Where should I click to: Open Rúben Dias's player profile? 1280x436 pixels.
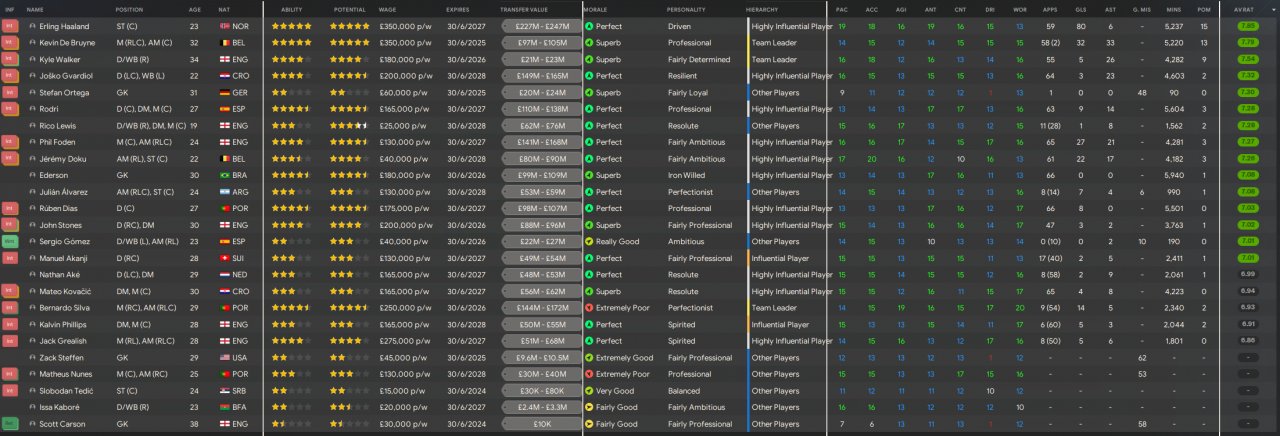click(59, 208)
